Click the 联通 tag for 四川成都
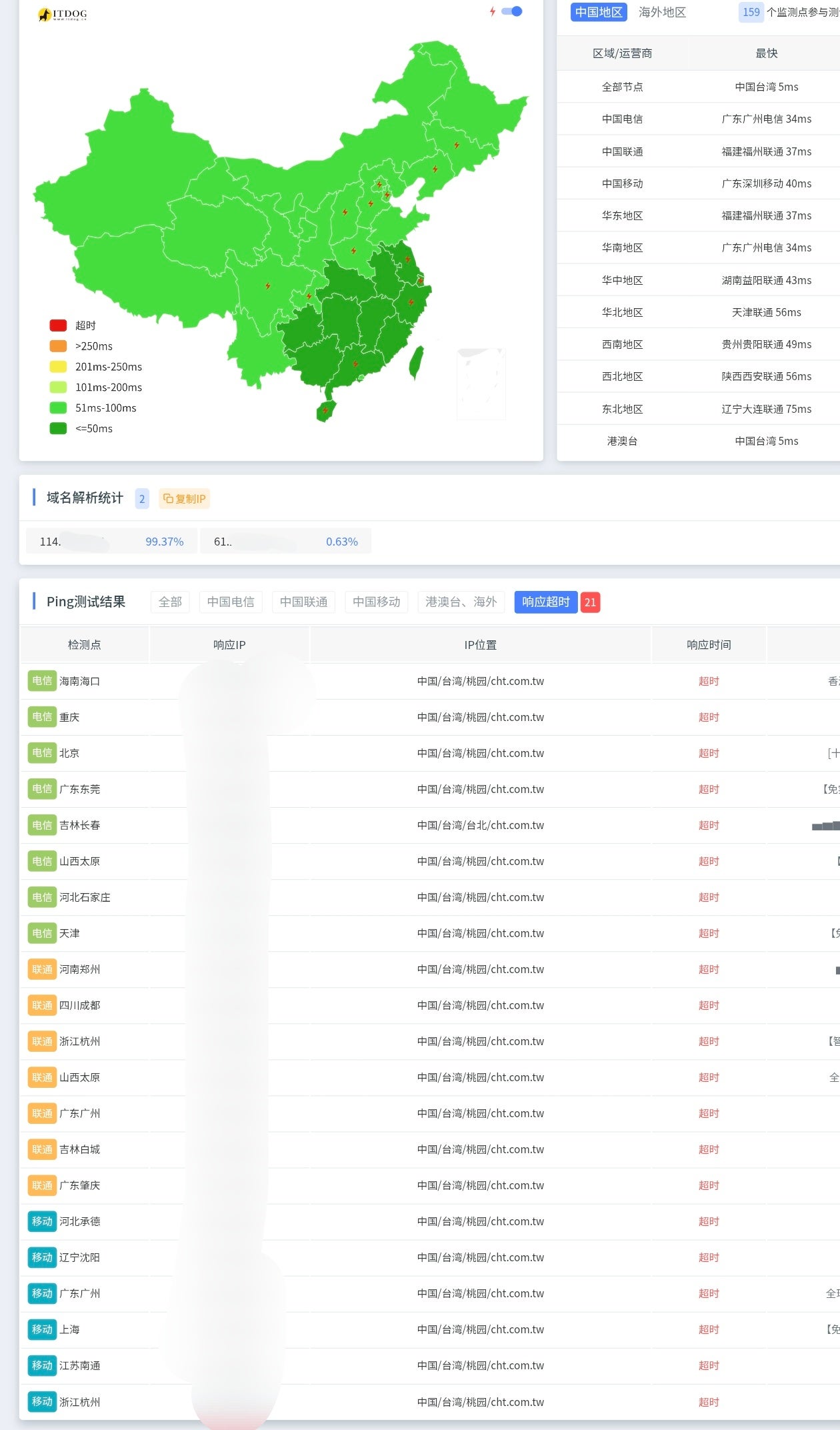Screen dimensions: 840x1430 click(42, 1005)
